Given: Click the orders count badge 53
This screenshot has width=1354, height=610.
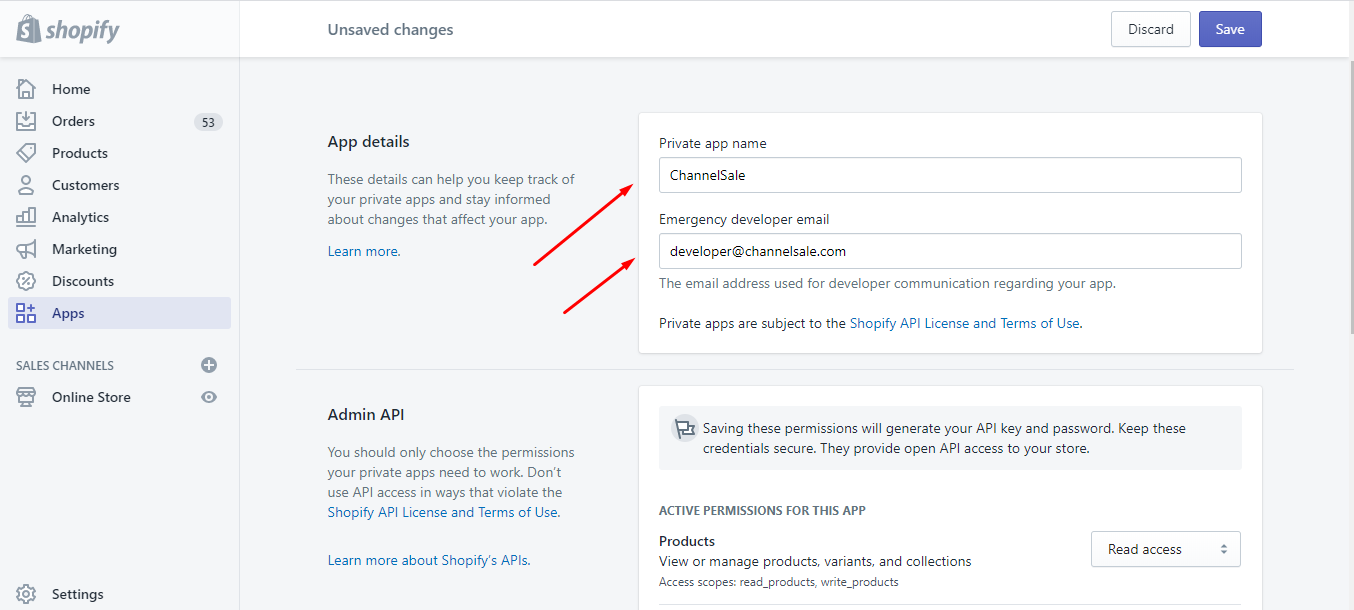Looking at the screenshot, I should [x=208, y=122].
